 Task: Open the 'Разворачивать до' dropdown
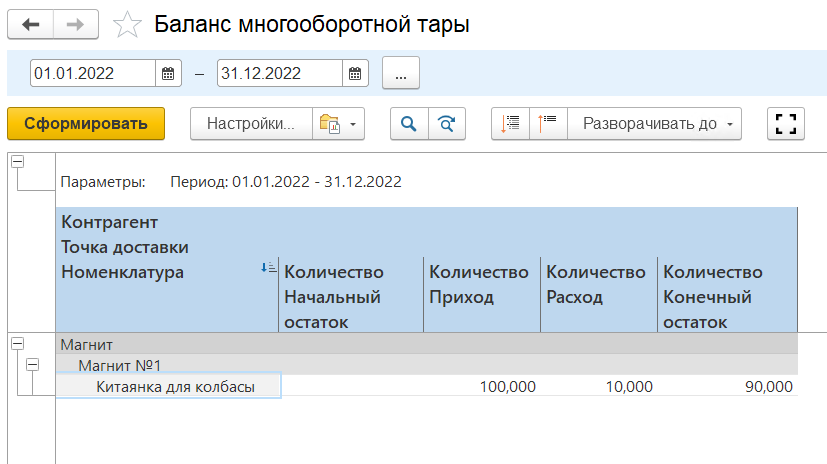(654, 124)
